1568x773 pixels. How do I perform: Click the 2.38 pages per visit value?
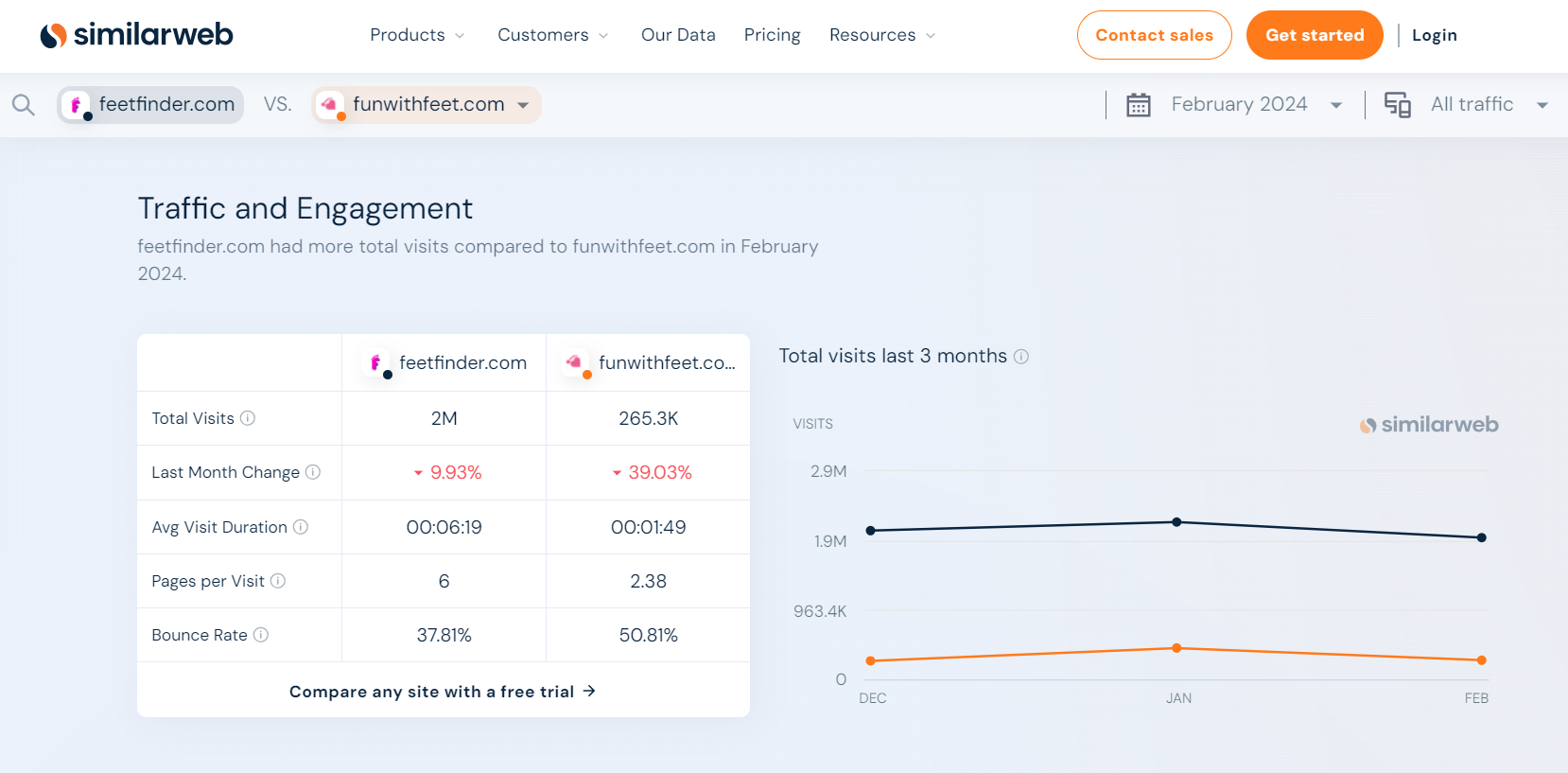click(x=649, y=581)
